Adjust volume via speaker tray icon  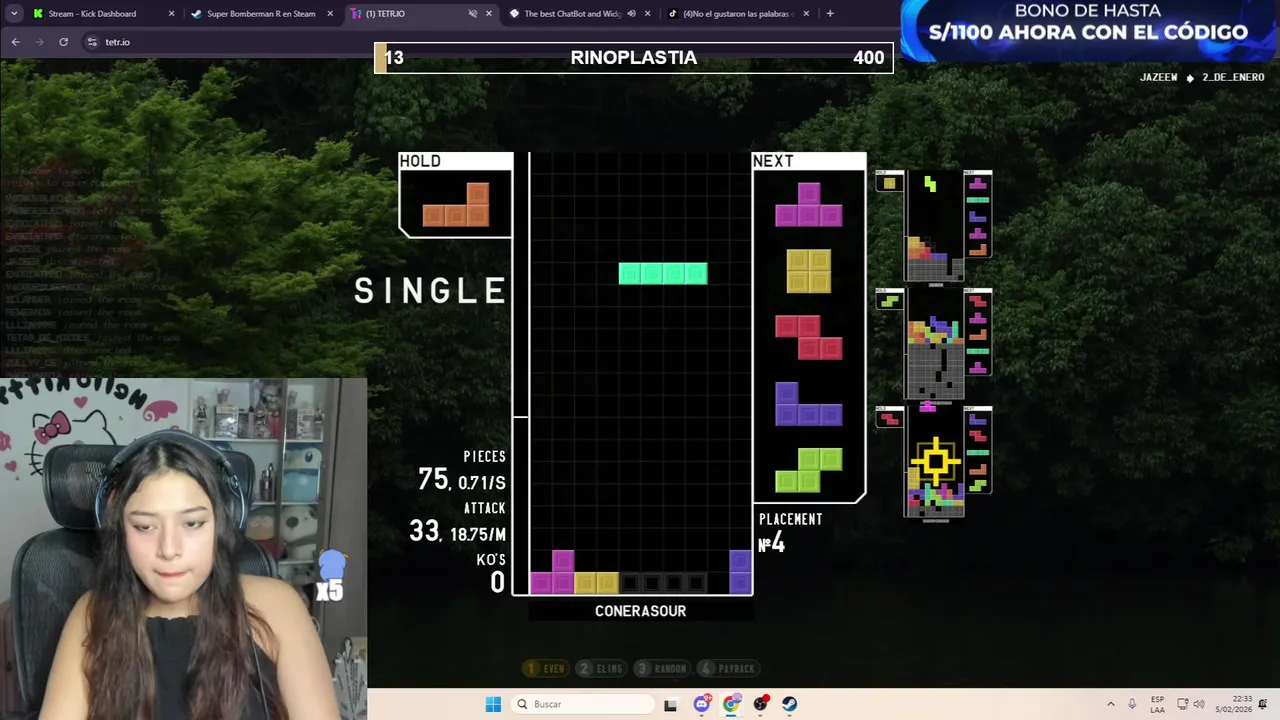(x=1199, y=704)
